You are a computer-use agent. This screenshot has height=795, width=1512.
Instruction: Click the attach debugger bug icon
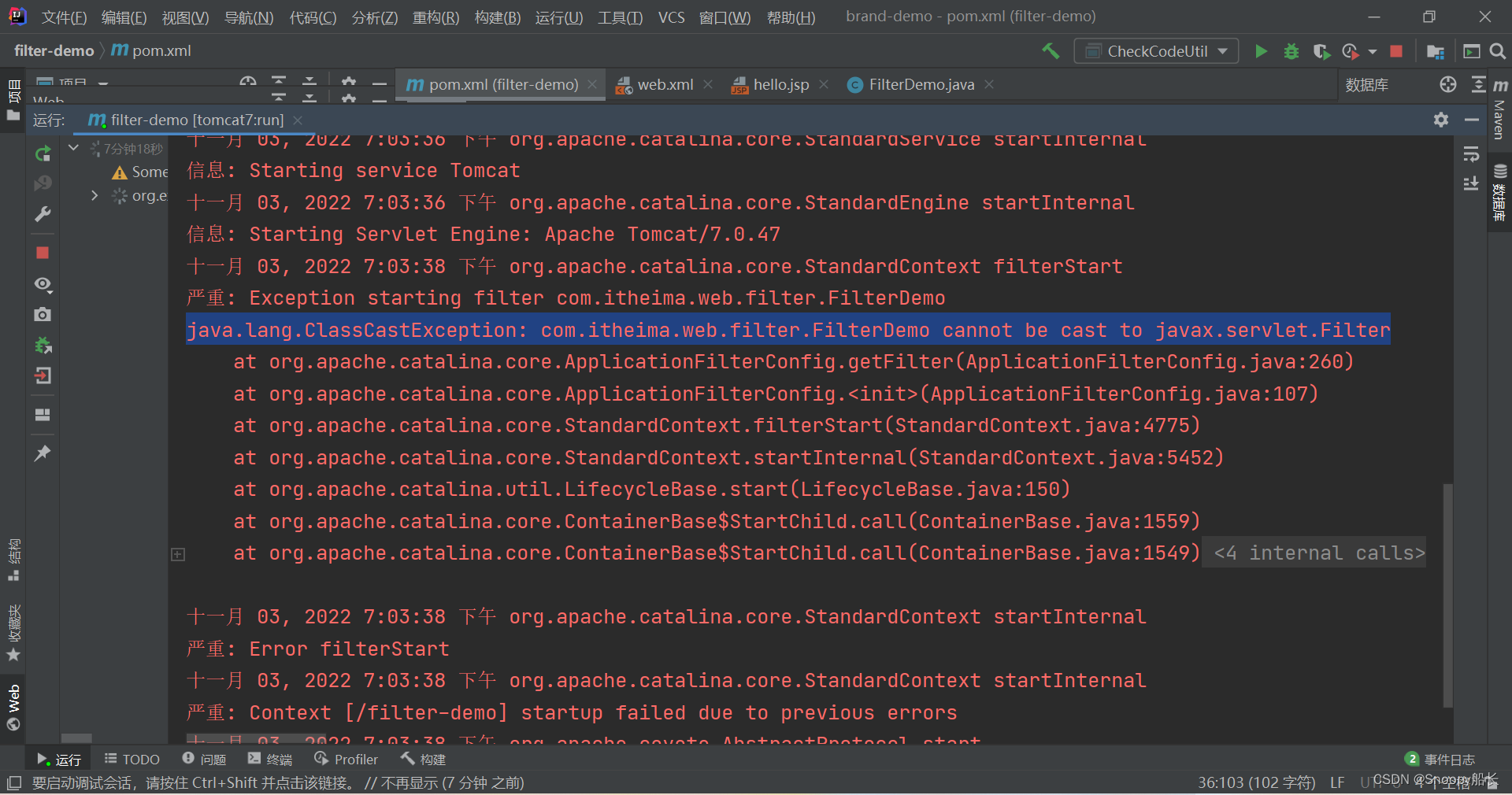[43, 345]
